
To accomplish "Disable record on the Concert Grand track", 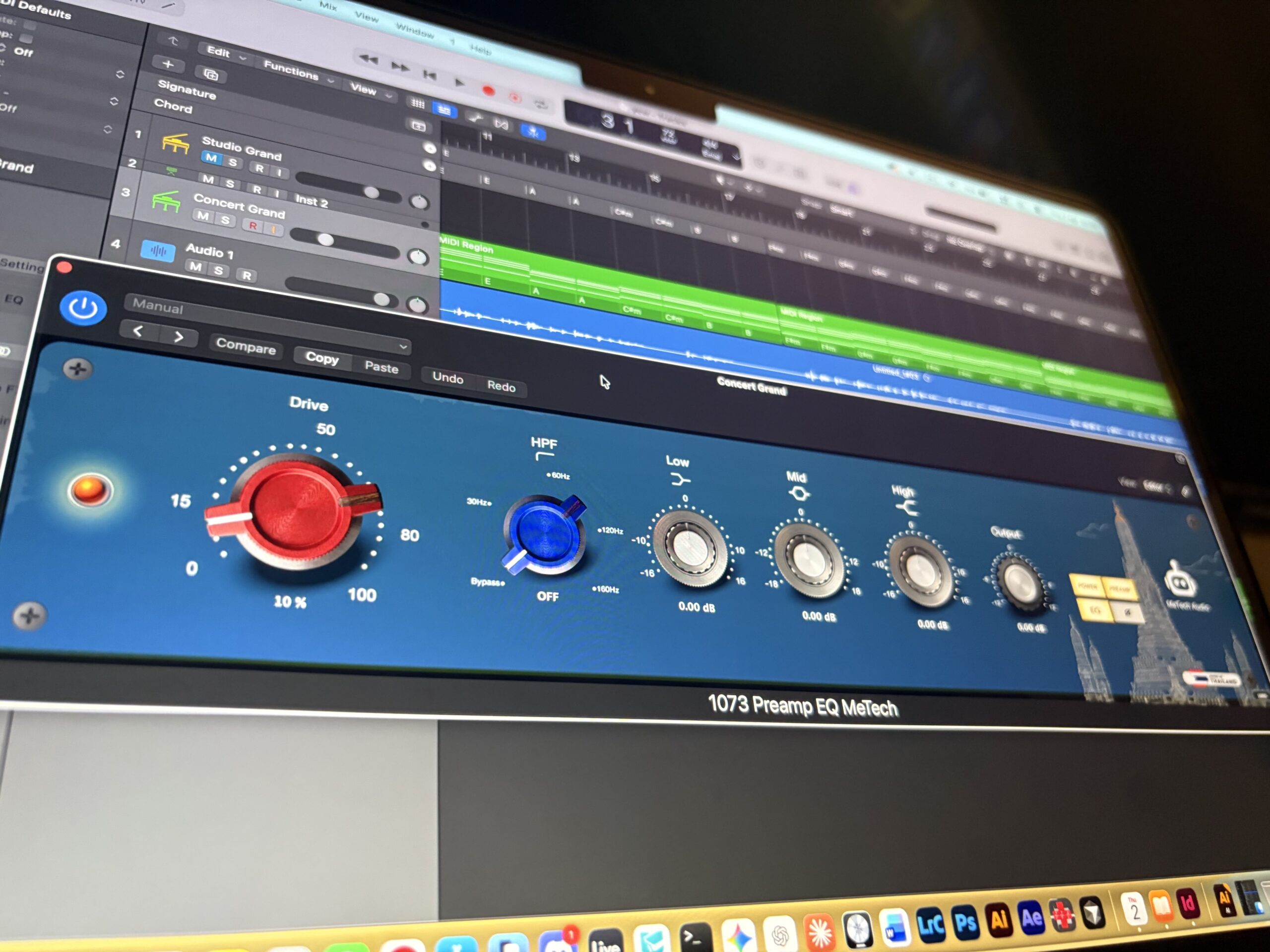I will pyautogui.click(x=253, y=226).
